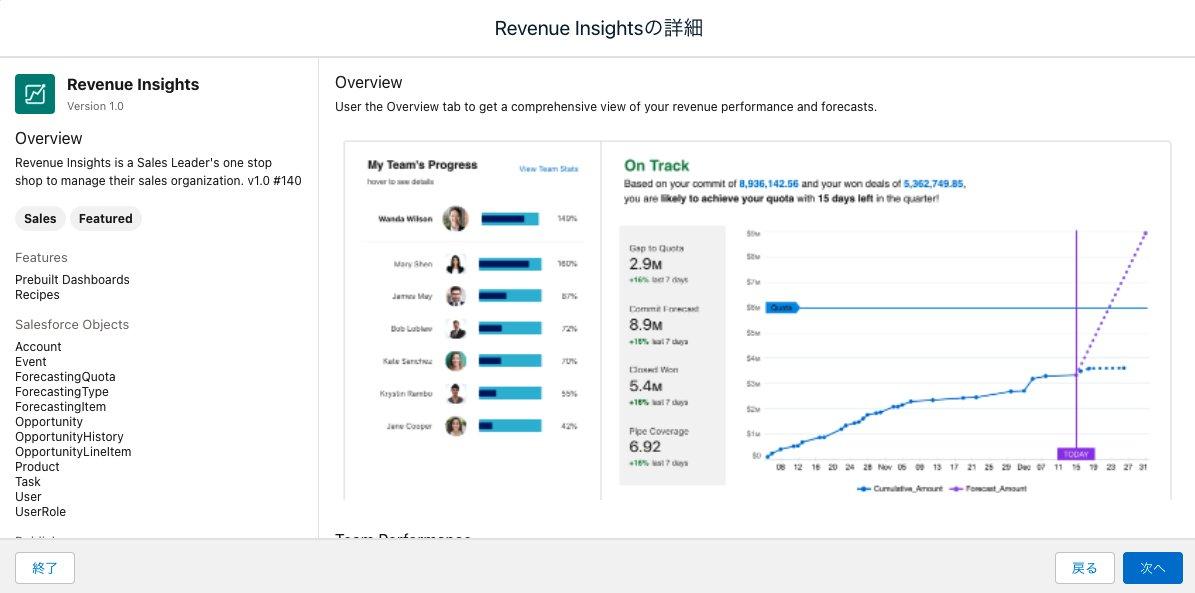Viewport: 1195px width, 593px height.
Task: Click 'ForecastingQuota' object entry
Action: (66, 377)
